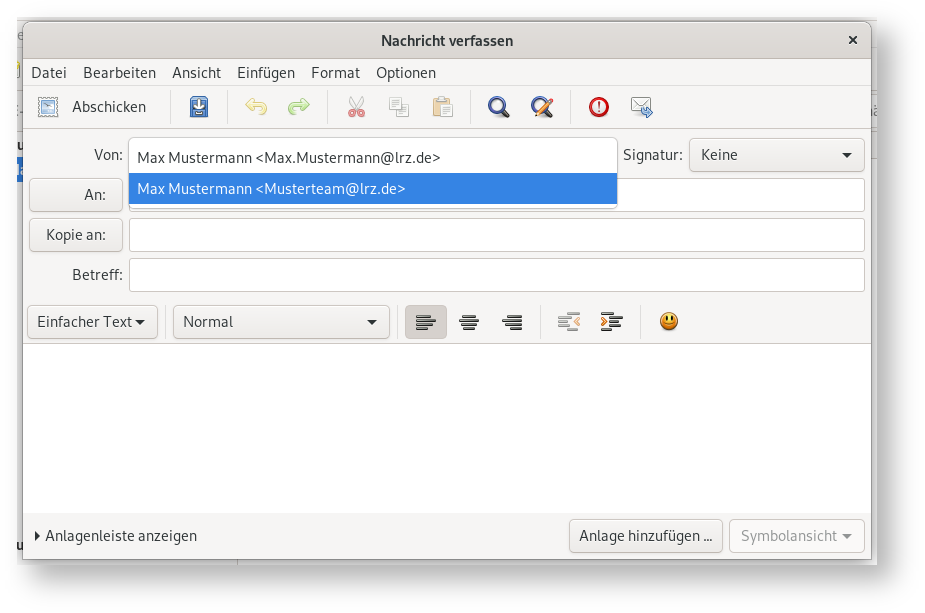Screen dimensions: 925x613
Task: Open the Einfacher Text format dropdown
Action: coord(92,322)
